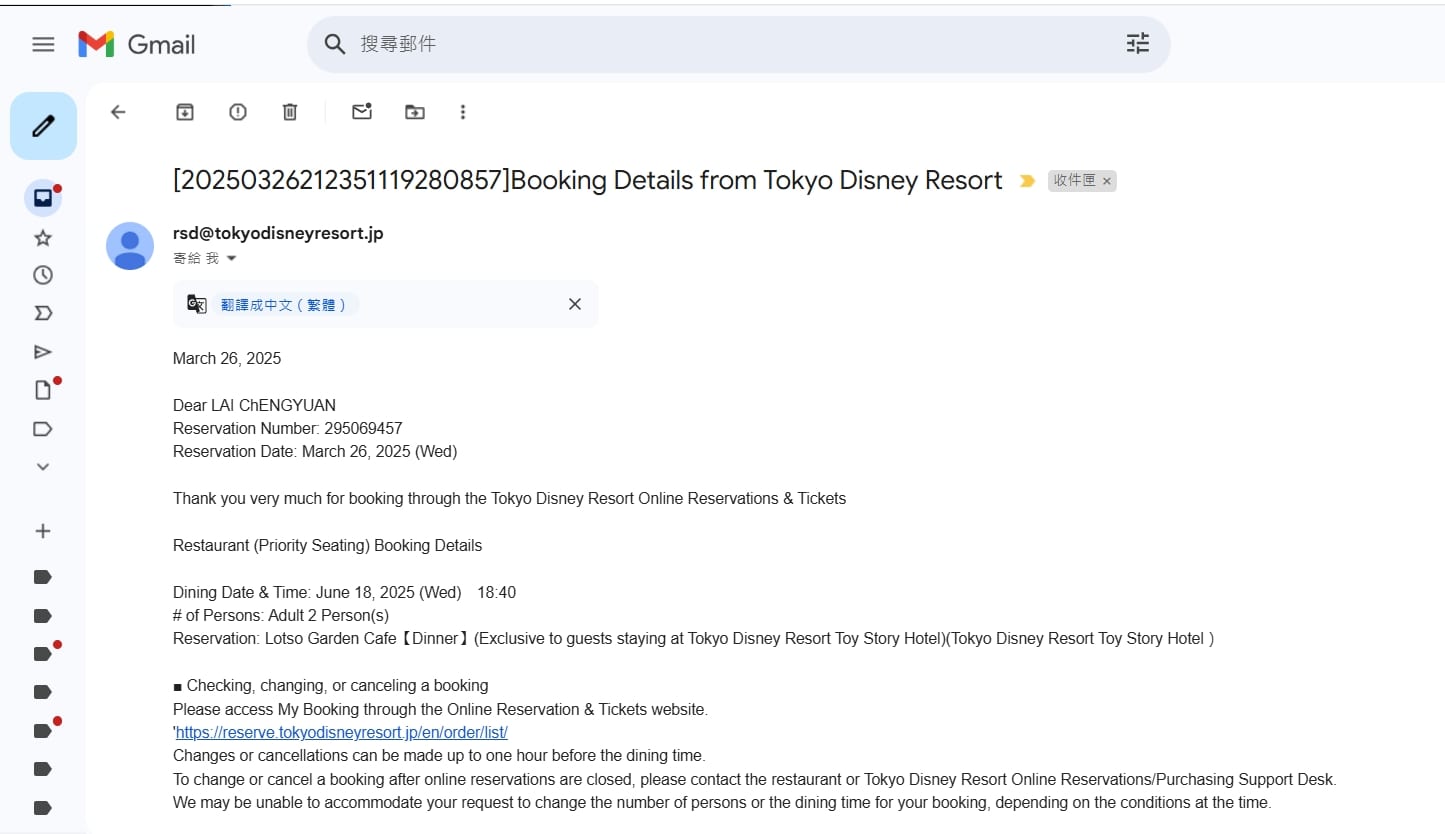Click the translate icon
Viewport: 1445px width, 834px height.
(197, 304)
